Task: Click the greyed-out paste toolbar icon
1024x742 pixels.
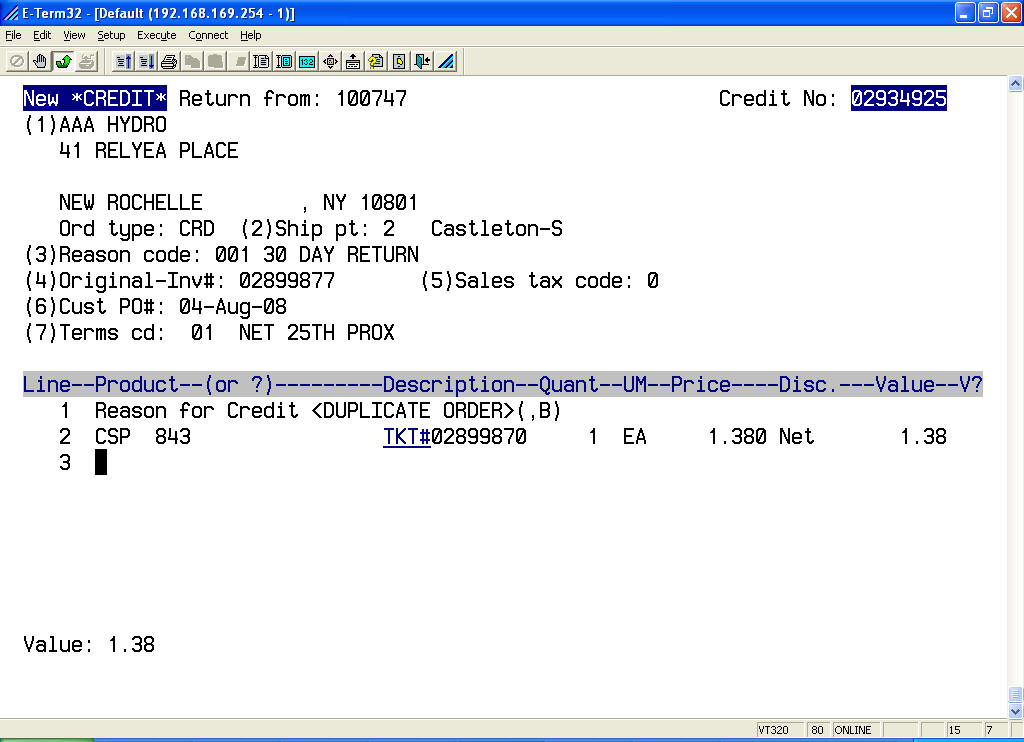Action: (x=215, y=61)
